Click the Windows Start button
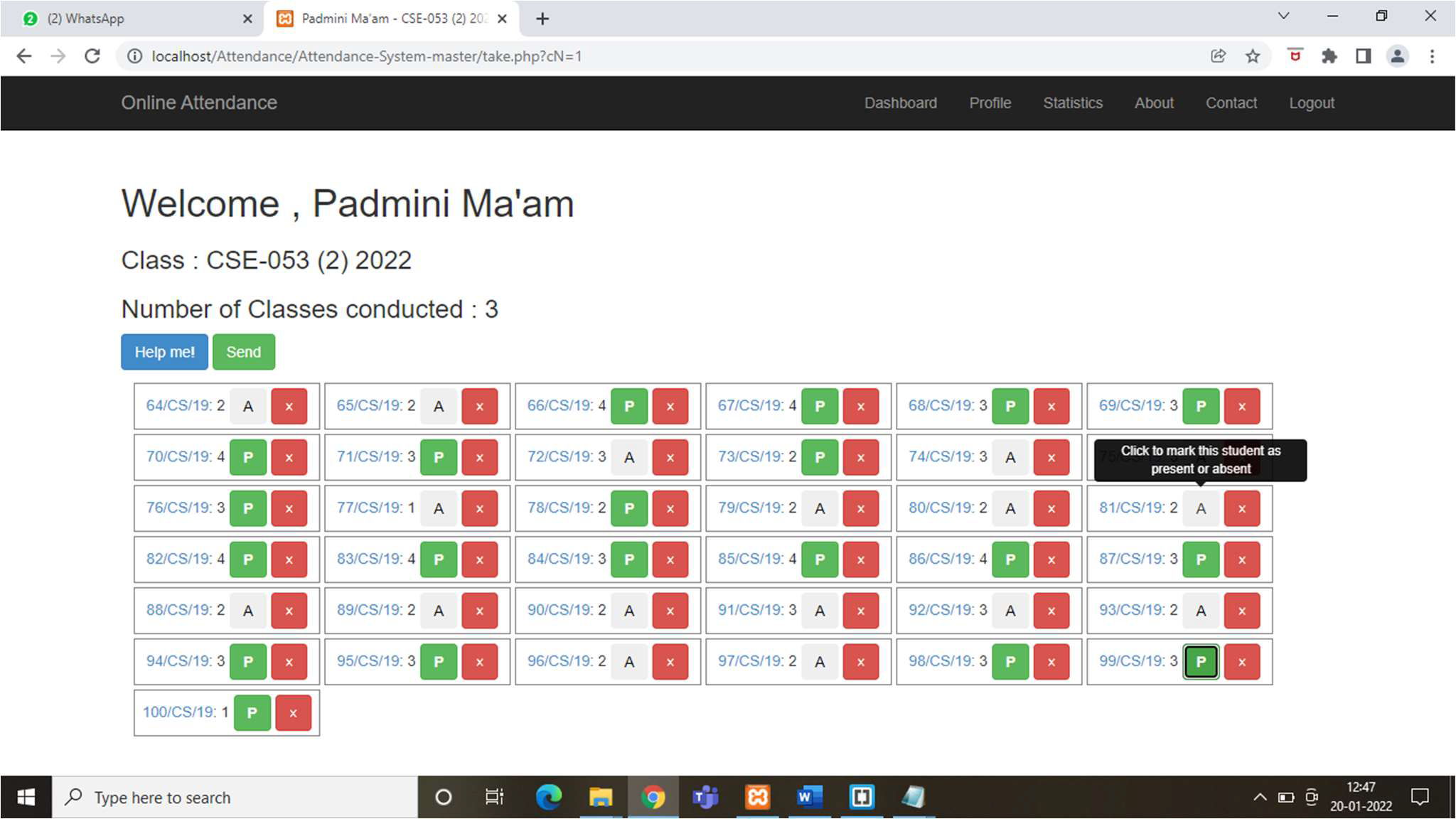 coord(26,797)
